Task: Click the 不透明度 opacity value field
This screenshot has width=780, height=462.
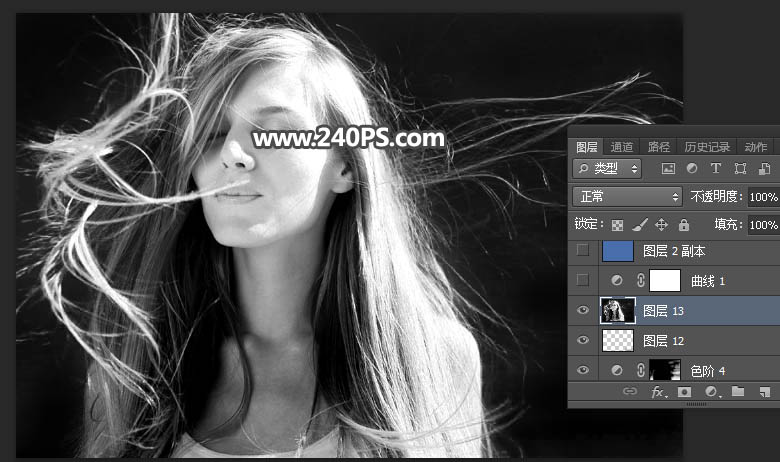Action: click(x=763, y=197)
